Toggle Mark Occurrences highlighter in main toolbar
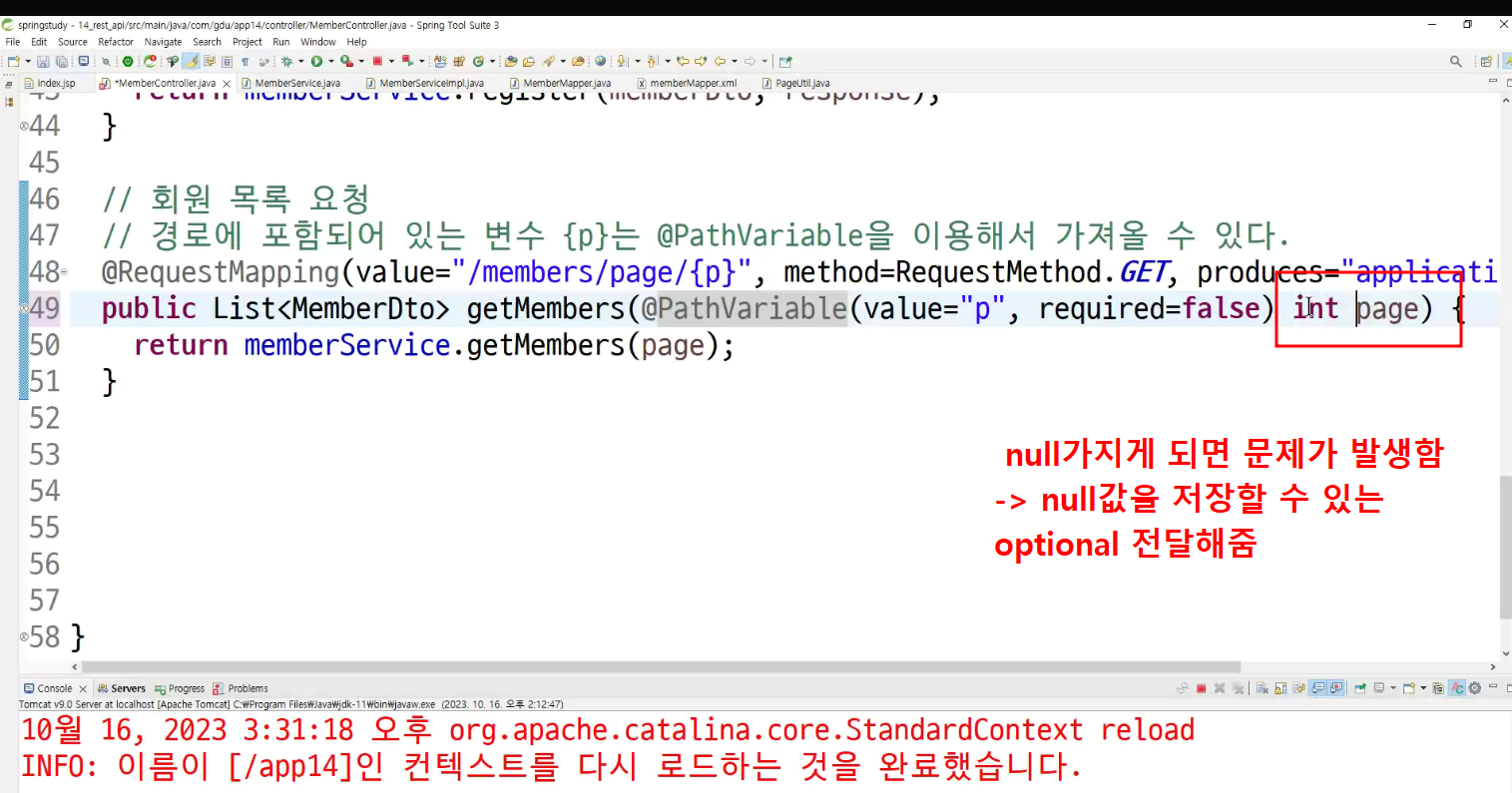This screenshot has width=1512, height=793. pos(191,62)
